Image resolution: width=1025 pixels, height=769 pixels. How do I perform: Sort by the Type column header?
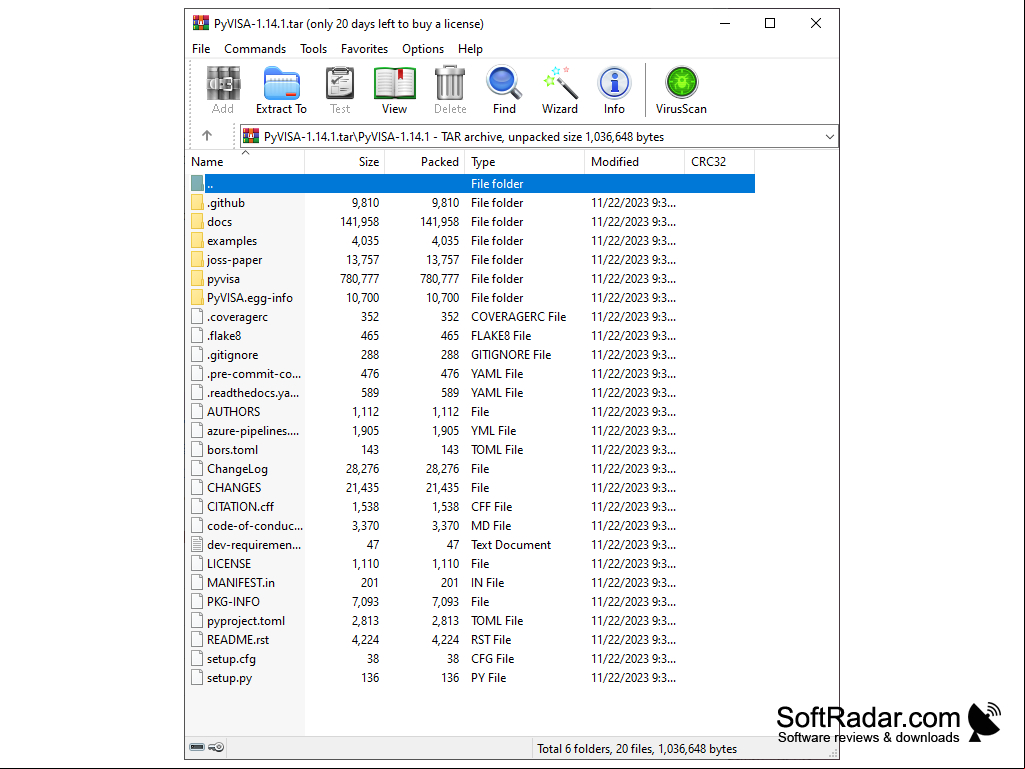525,162
